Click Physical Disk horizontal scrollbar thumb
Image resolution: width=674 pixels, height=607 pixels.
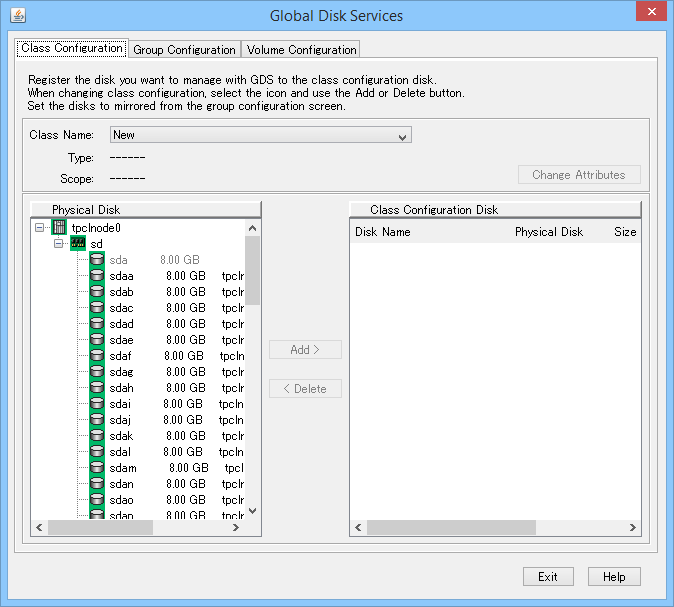(101, 527)
